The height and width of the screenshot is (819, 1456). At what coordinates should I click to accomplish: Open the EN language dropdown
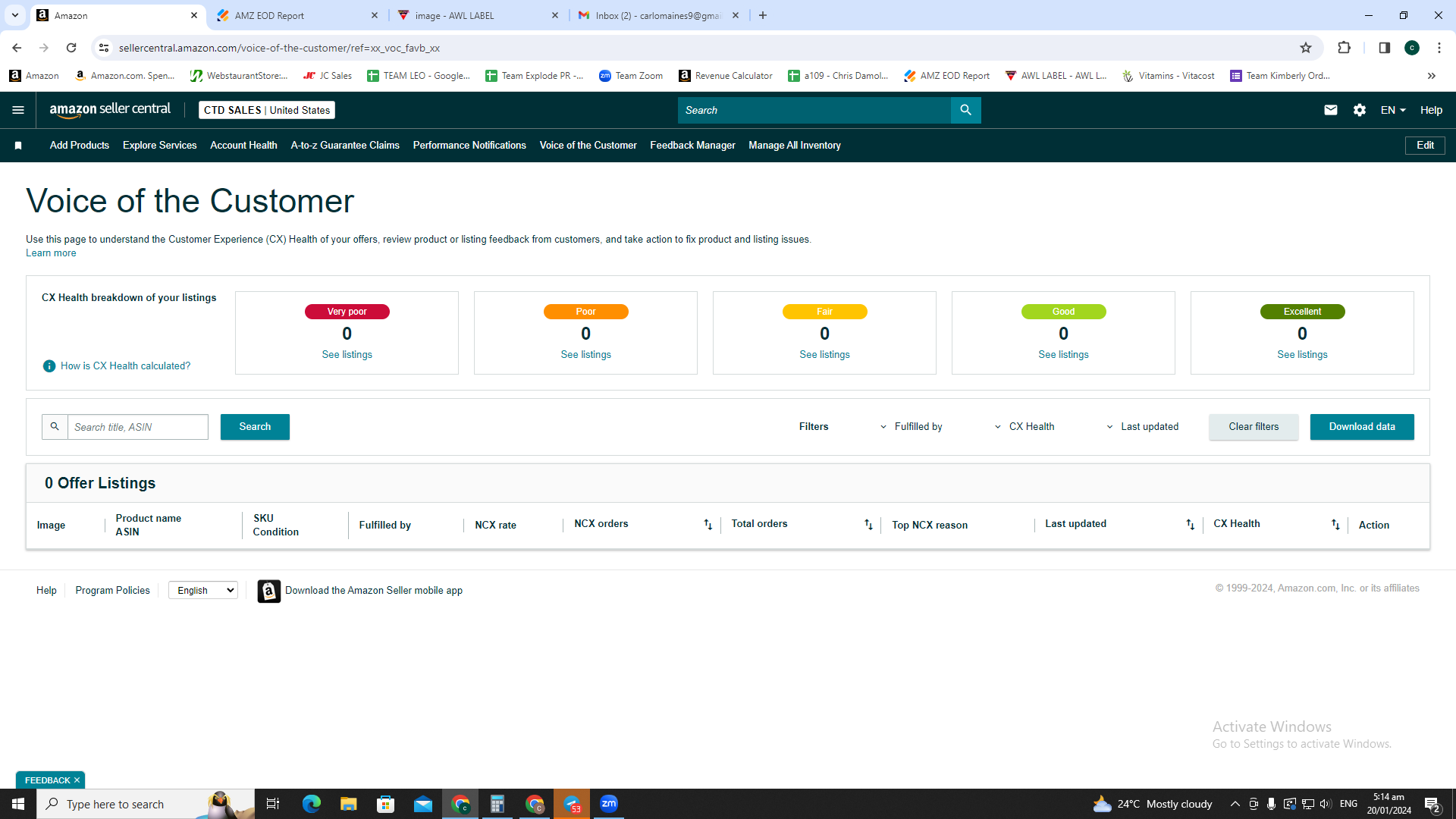coord(1393,110)
